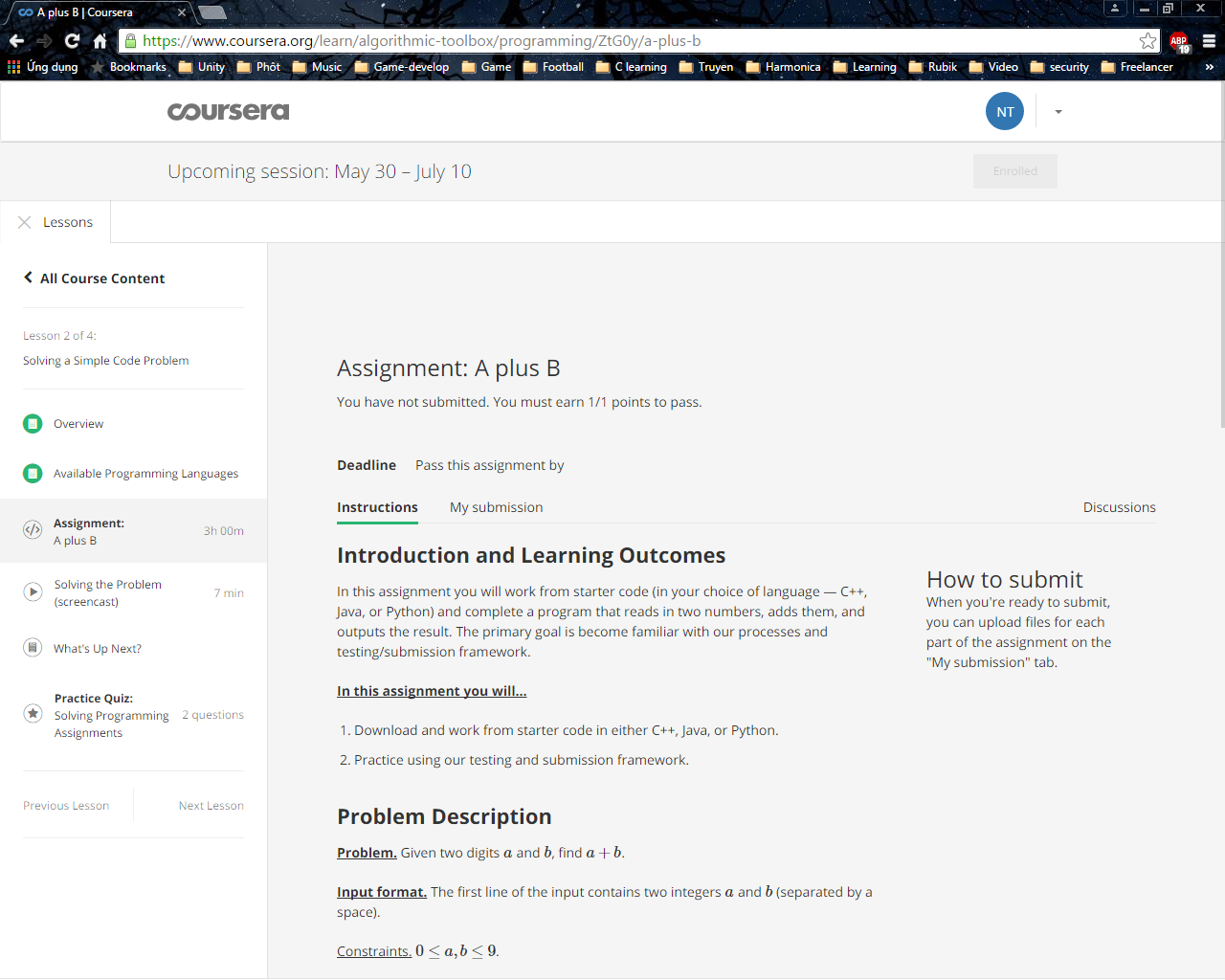The height and width of the screenshot is (980, 1225).
Task: Open the Phốt bookmark folder
Action: (258, 67)
